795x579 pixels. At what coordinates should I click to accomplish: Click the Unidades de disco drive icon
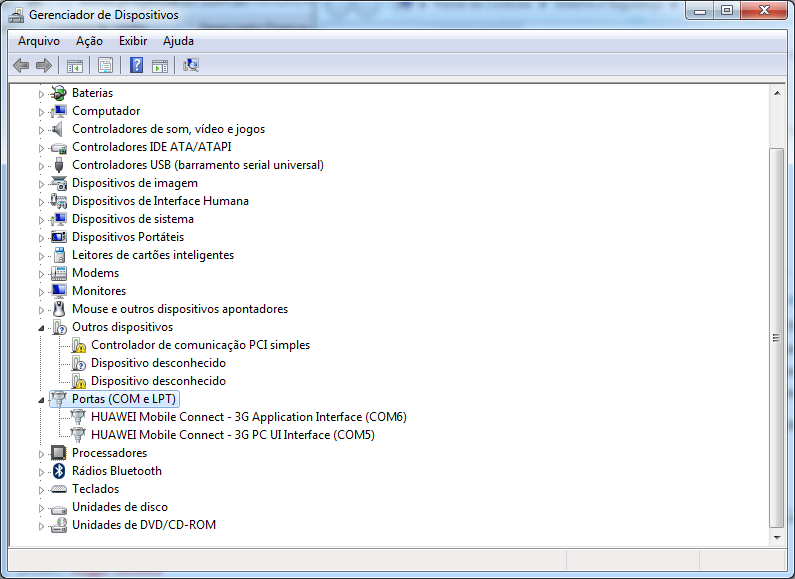[x=59, y=509]
